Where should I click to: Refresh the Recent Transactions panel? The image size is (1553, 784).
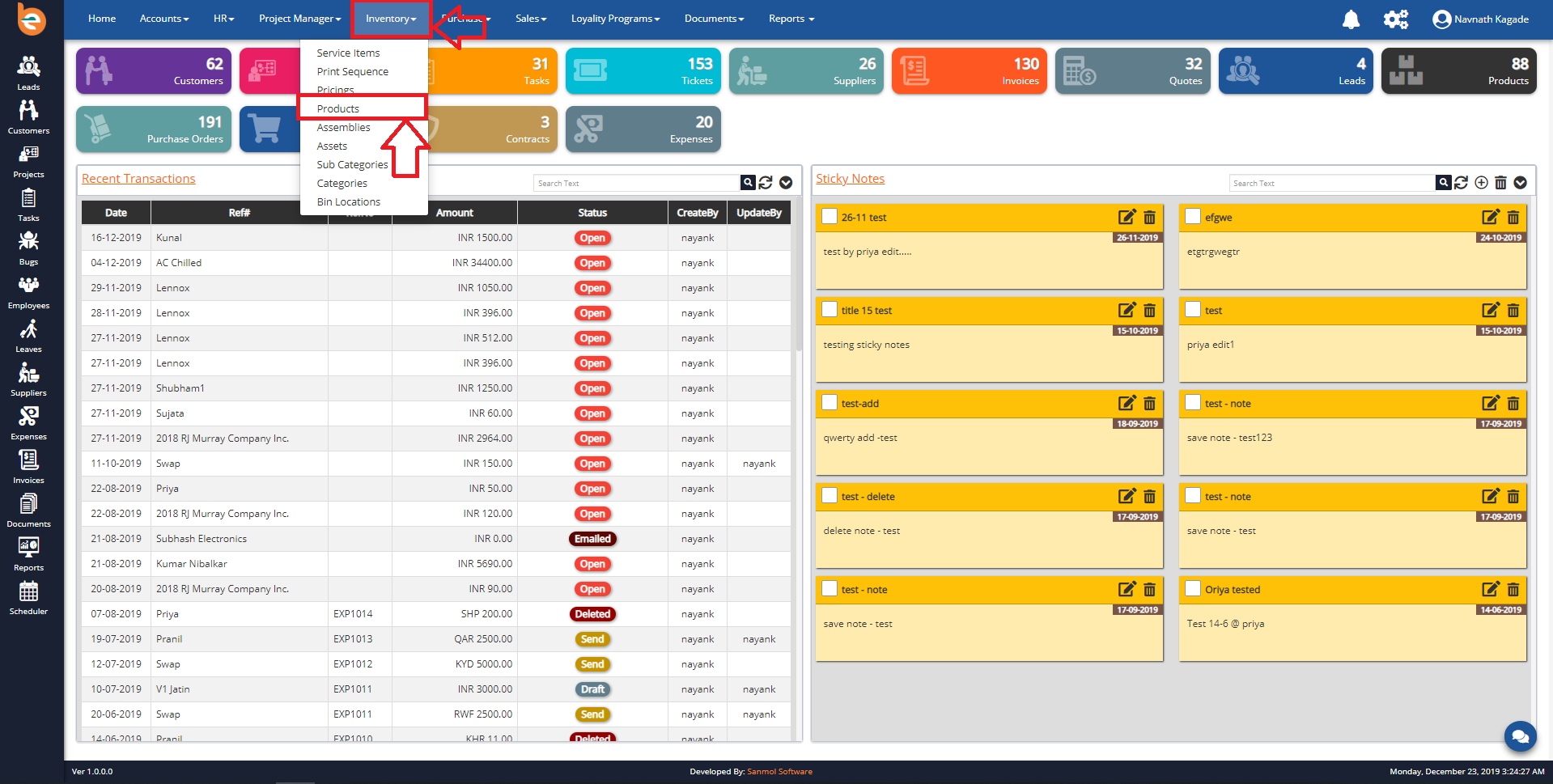pyautogui.click(x=766, y=183)
